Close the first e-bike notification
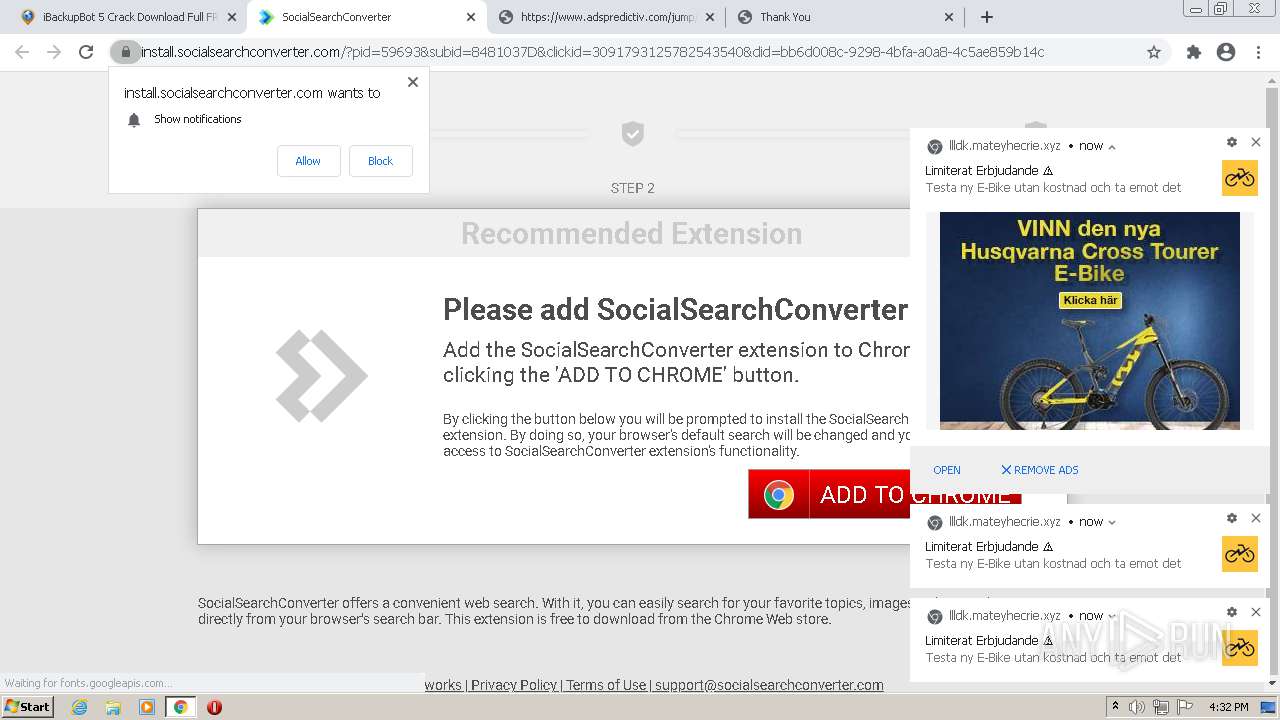Image resolution: width=1280 pixels, height=720 pixels. click(x=1256, y=143)
